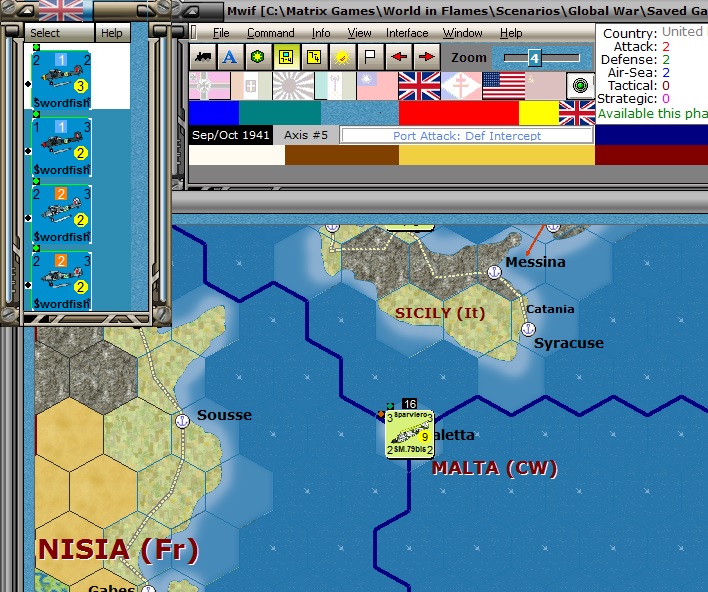The width and height of the screenshot is (708, 592).
Task: Click the Syracuse port anchor icon
Action: [528, 330]
